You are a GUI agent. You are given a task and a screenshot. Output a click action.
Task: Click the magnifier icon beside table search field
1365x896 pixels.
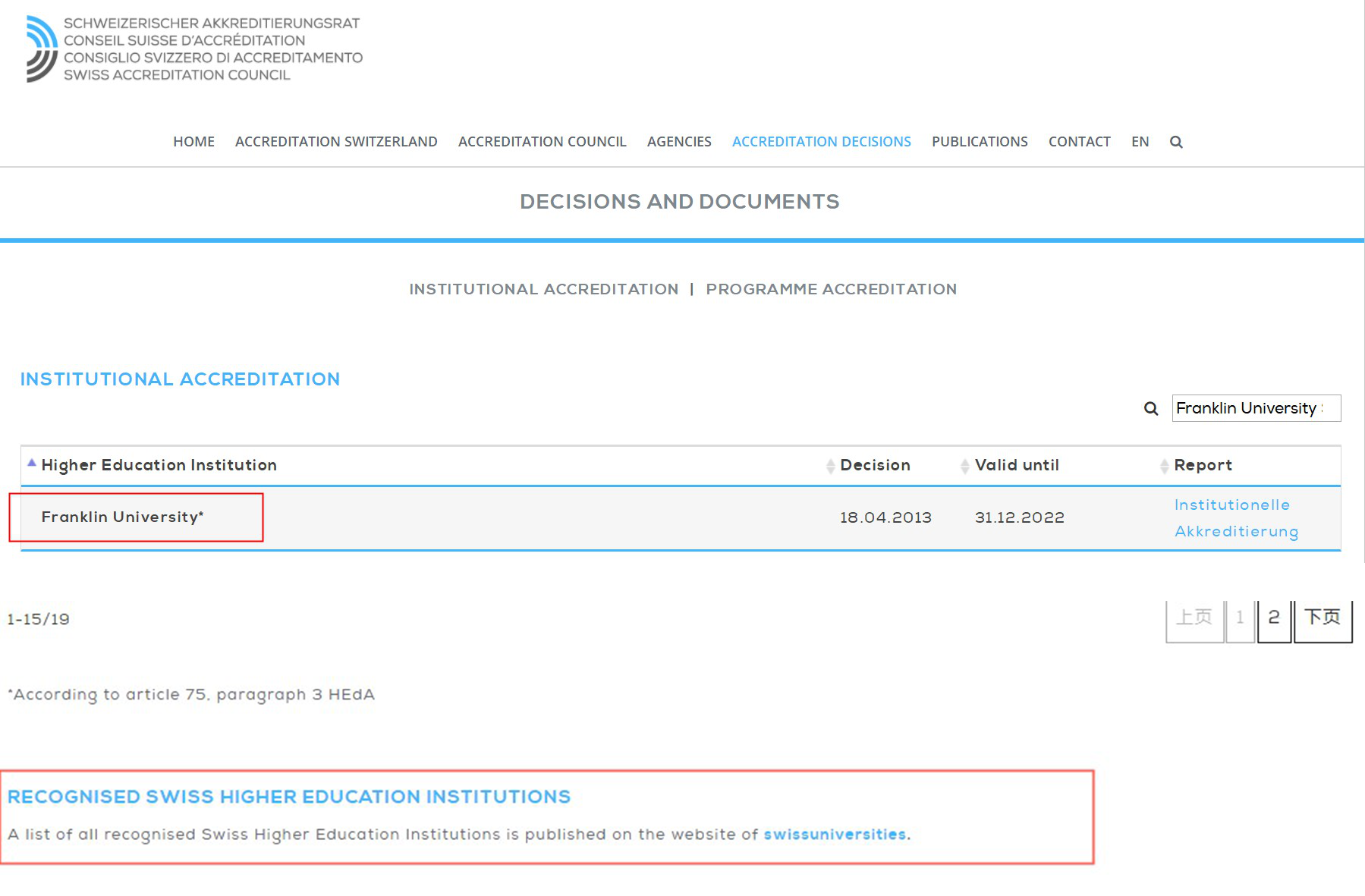click(x=1151, y=409)
